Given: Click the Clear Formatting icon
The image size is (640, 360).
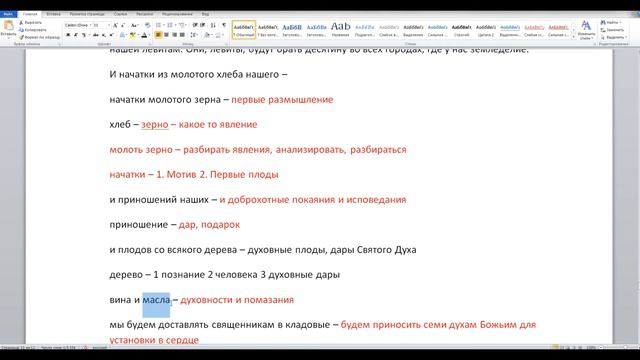Looking at the screenshot, I should click(147, 25).
